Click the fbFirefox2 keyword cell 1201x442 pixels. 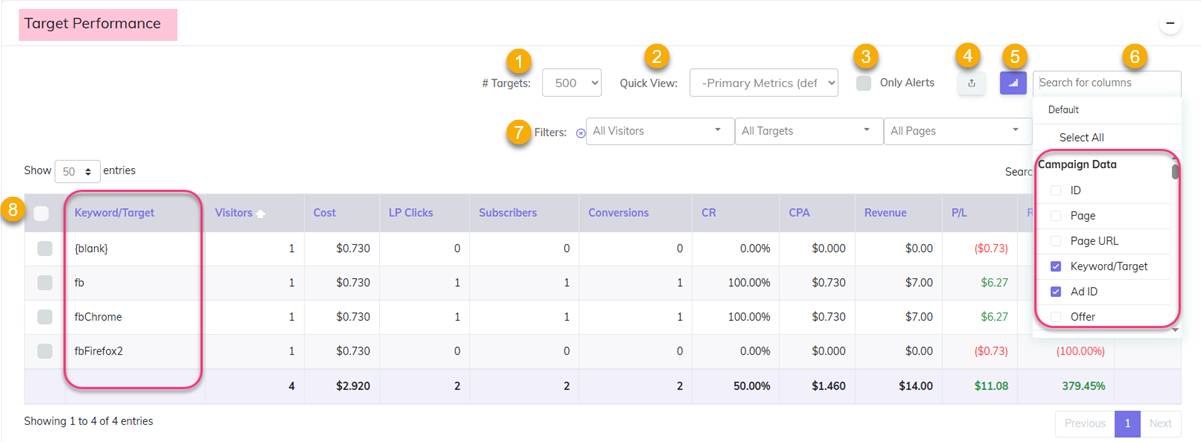click(x=135, y=351)
